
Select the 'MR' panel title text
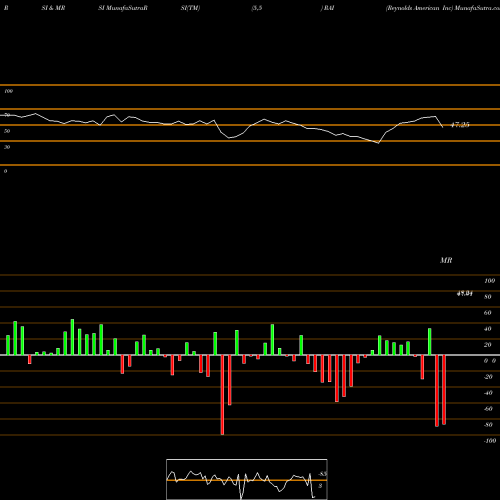446,260
